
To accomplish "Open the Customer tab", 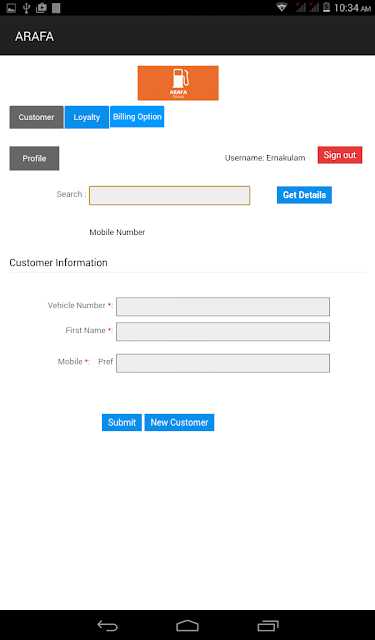I will (x=36, y=117).
